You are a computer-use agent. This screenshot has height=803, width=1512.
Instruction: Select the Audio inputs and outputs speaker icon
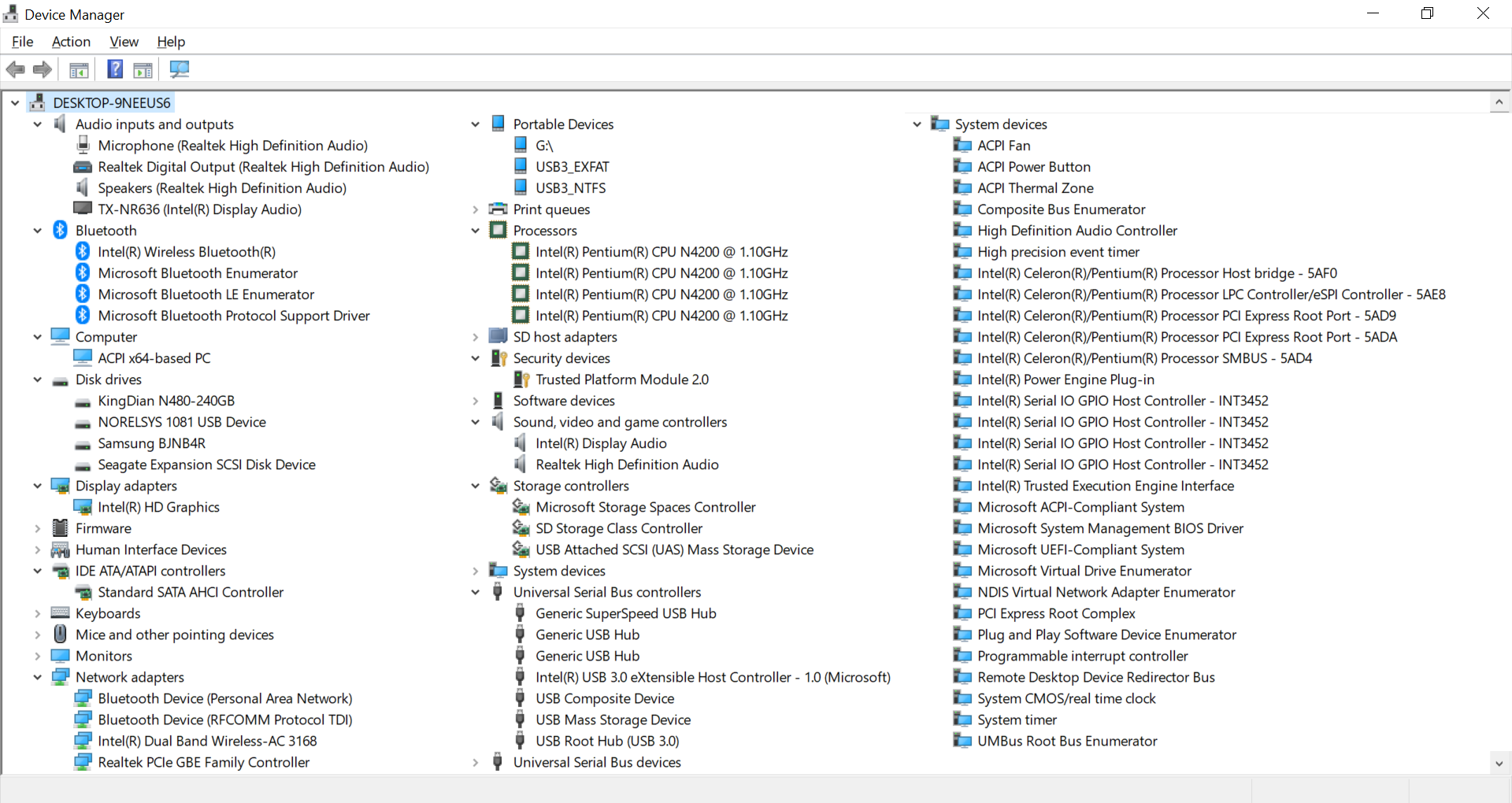tap(61, 124)
